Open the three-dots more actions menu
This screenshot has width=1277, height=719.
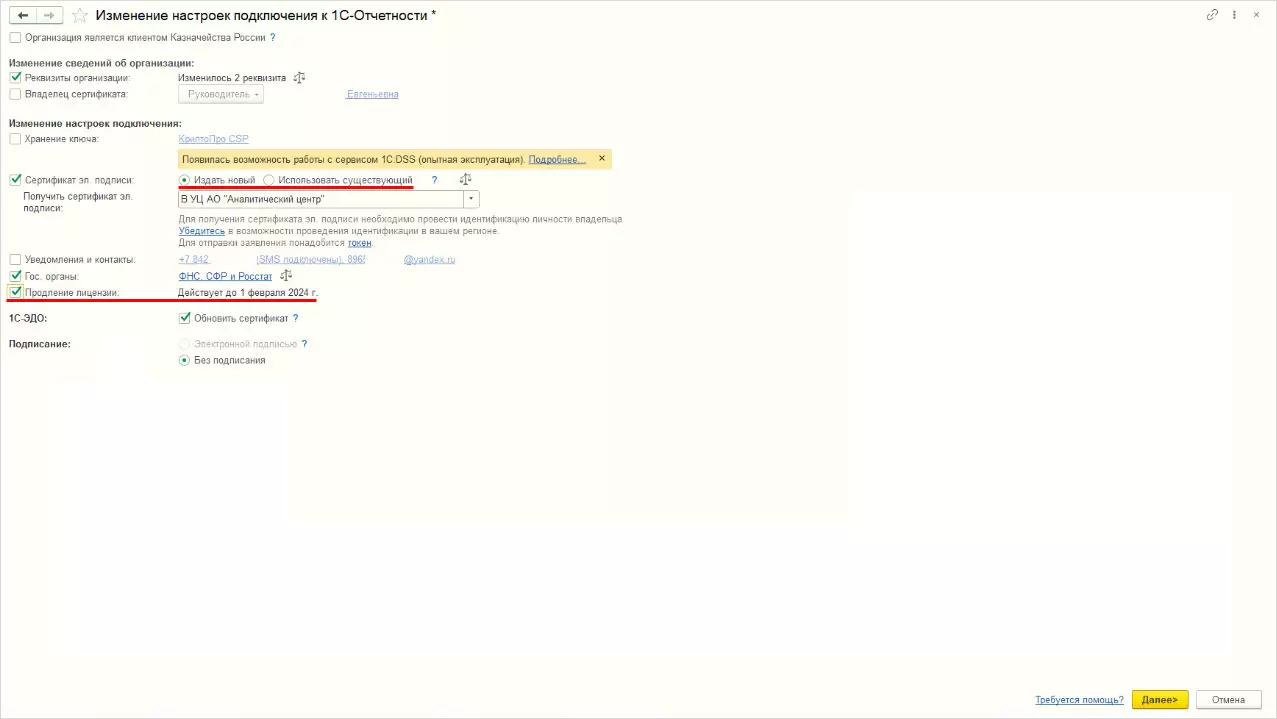(x=1236, y=15)
